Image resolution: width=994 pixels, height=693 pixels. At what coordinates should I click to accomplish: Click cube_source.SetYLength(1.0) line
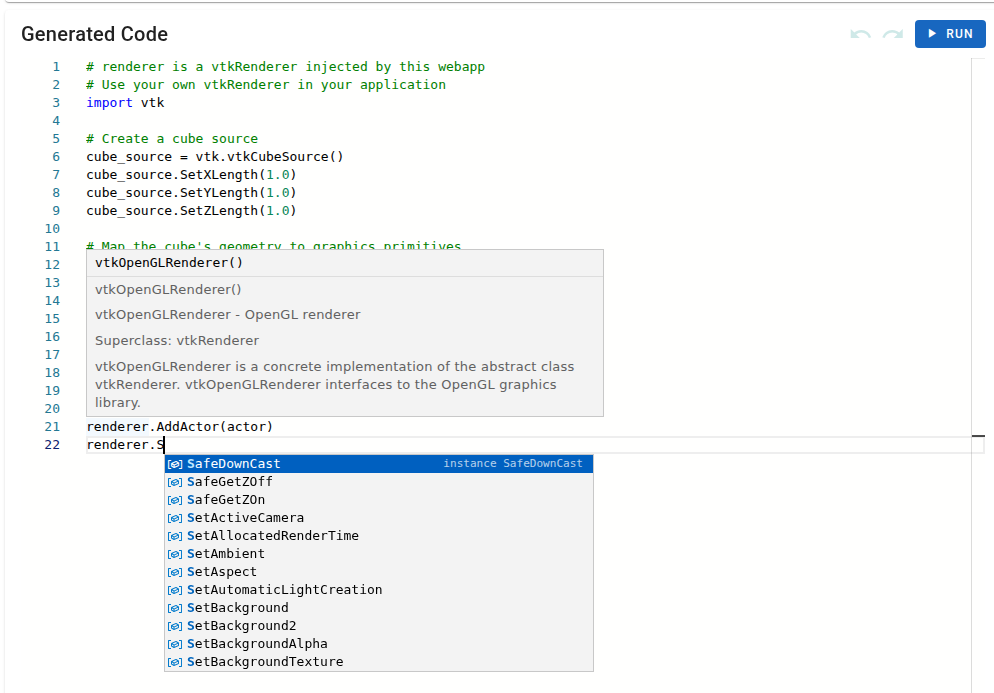point(191,193)
